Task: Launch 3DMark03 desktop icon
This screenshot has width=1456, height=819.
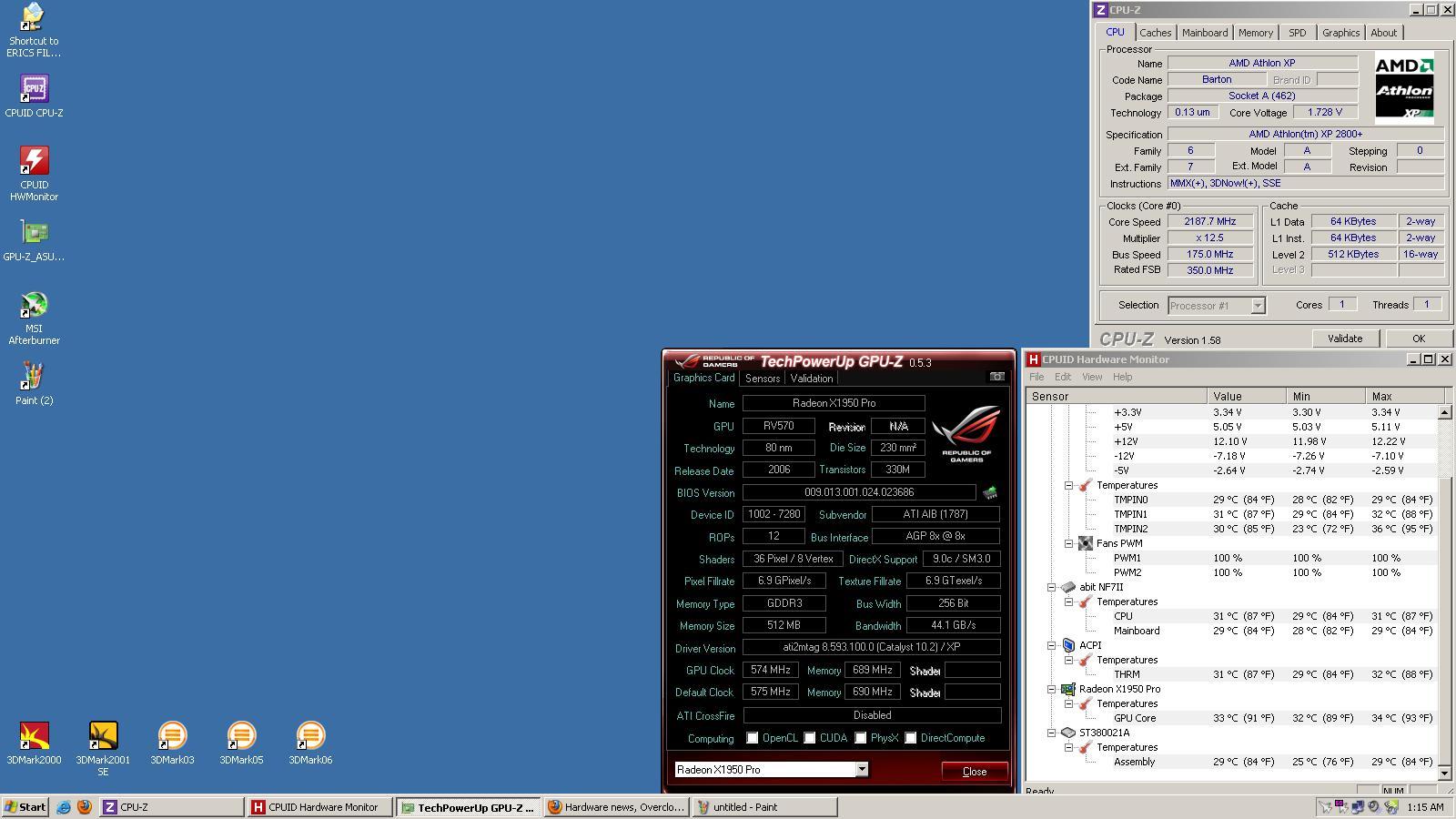Action: click(172, 743)
